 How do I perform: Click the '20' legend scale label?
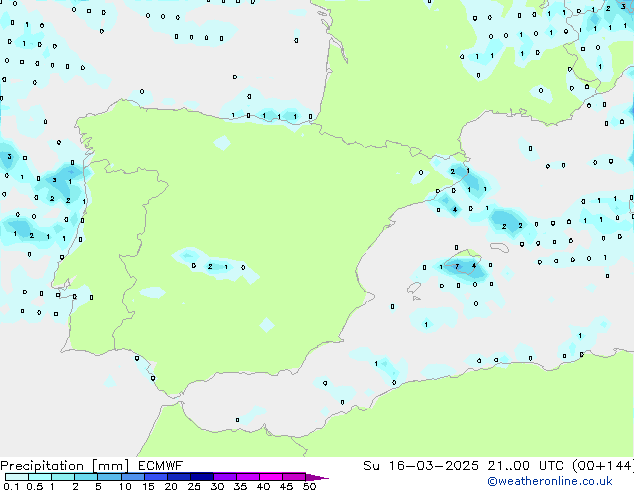point(171,486)
